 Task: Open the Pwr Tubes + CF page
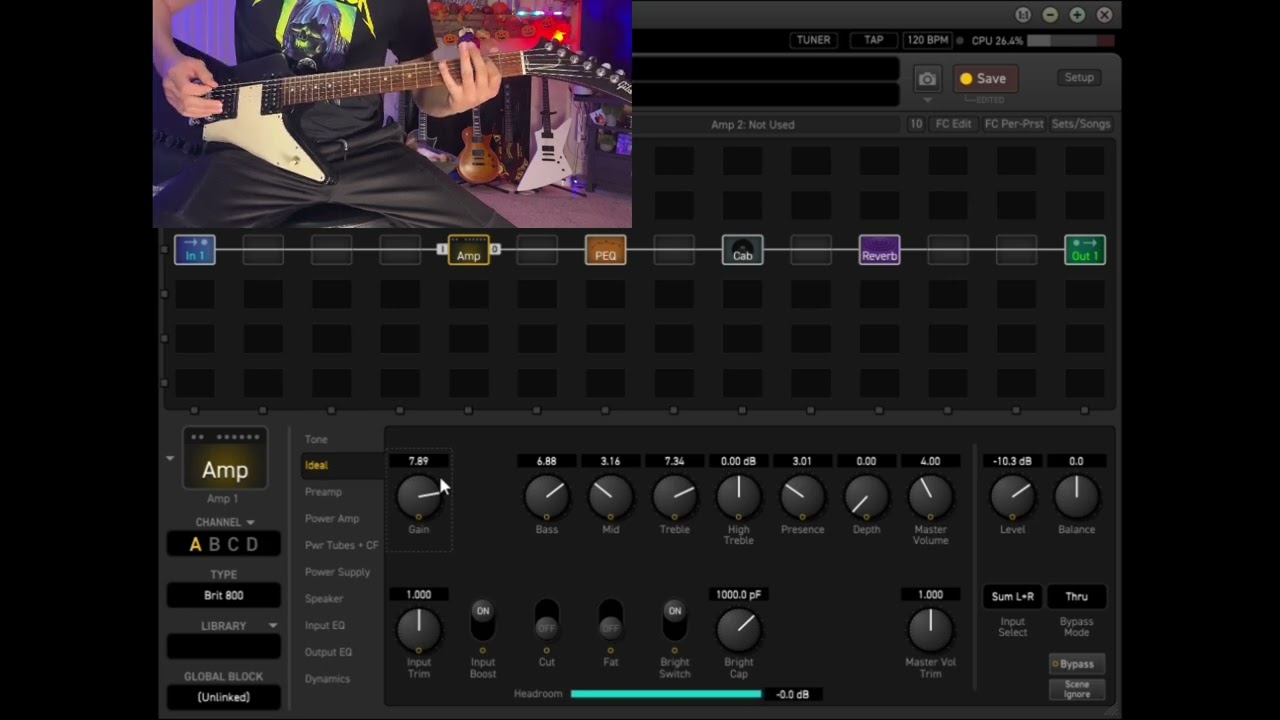coord(341,545)
